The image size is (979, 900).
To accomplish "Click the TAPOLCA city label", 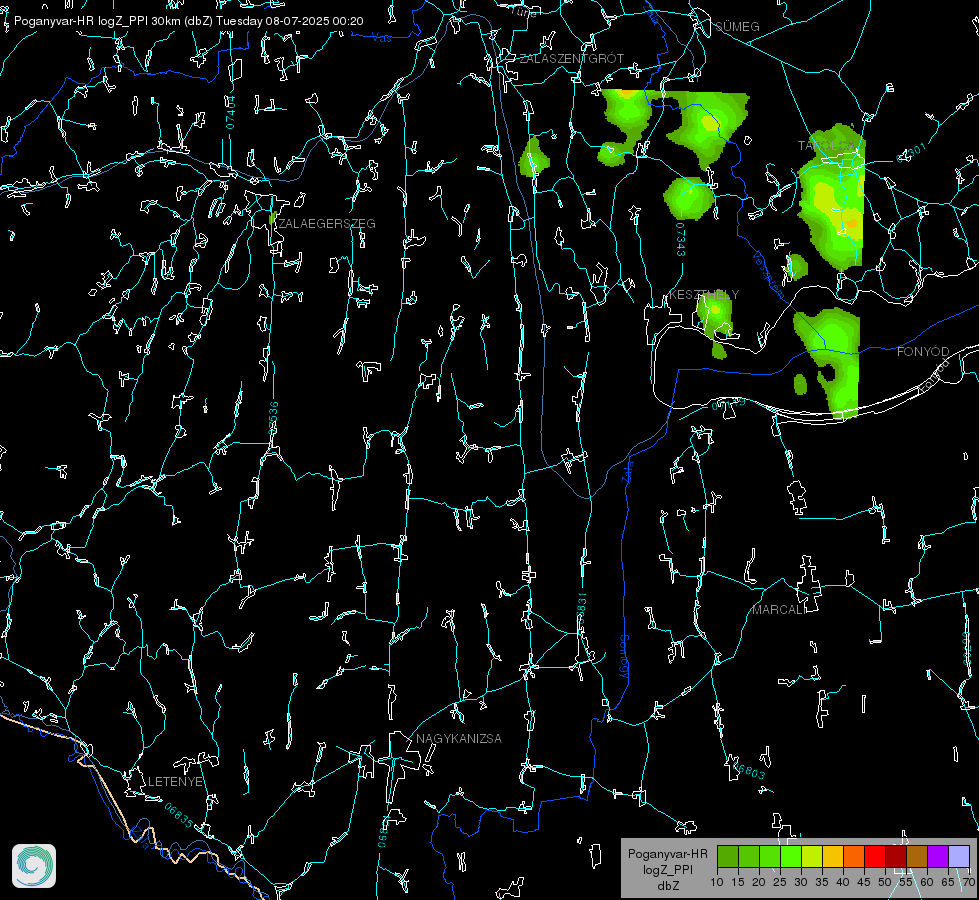I will coord(827,146).
